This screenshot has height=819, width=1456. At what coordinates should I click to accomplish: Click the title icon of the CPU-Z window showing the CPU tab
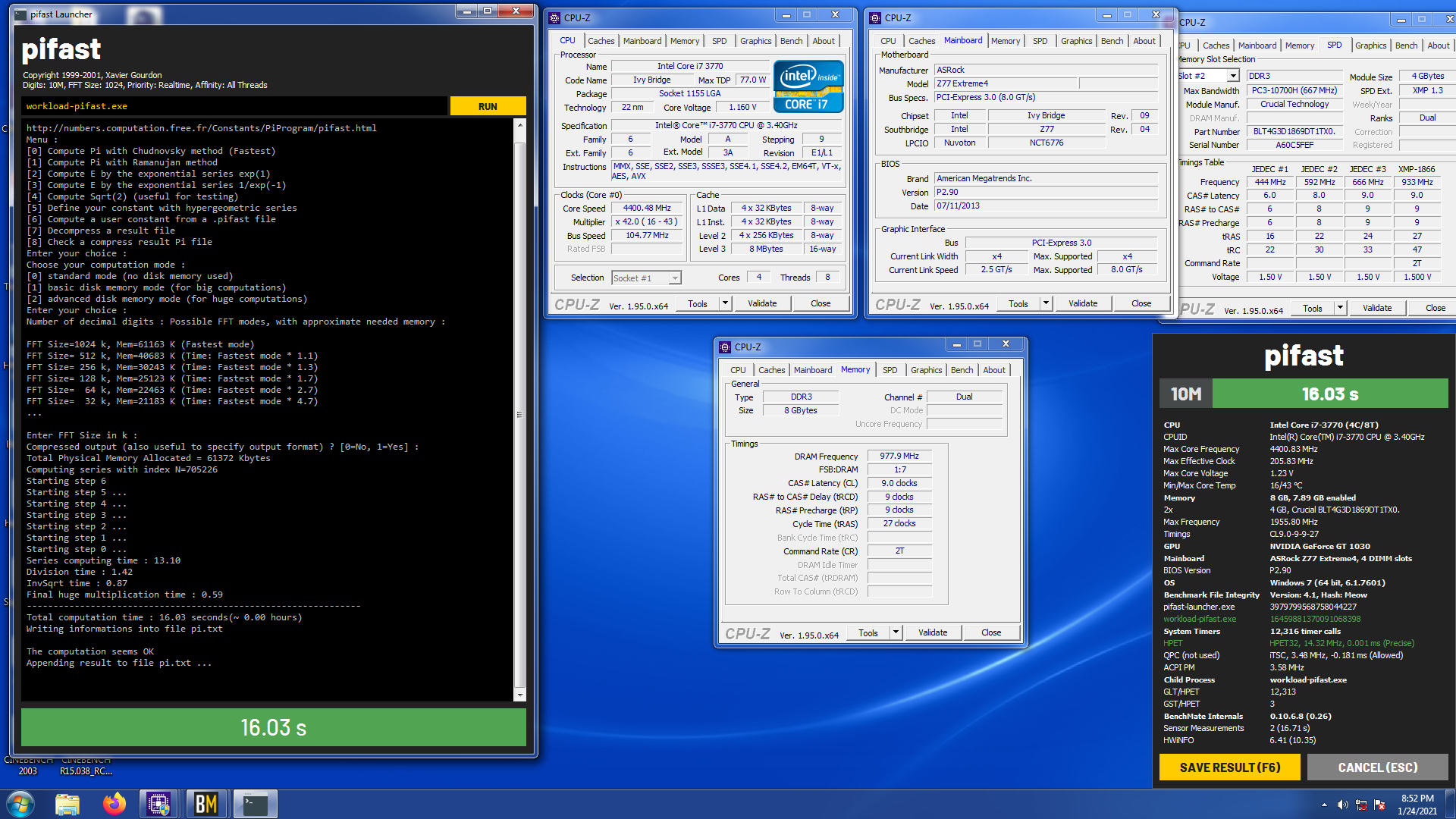point(554,17)
